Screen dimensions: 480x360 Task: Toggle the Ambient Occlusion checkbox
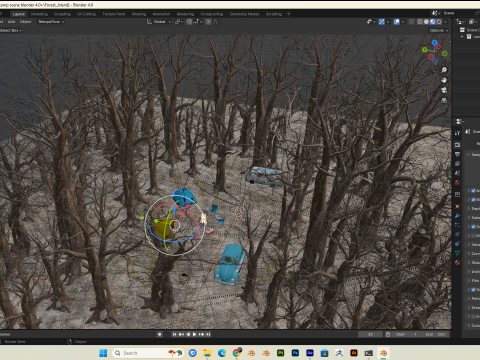click(473, 191)
